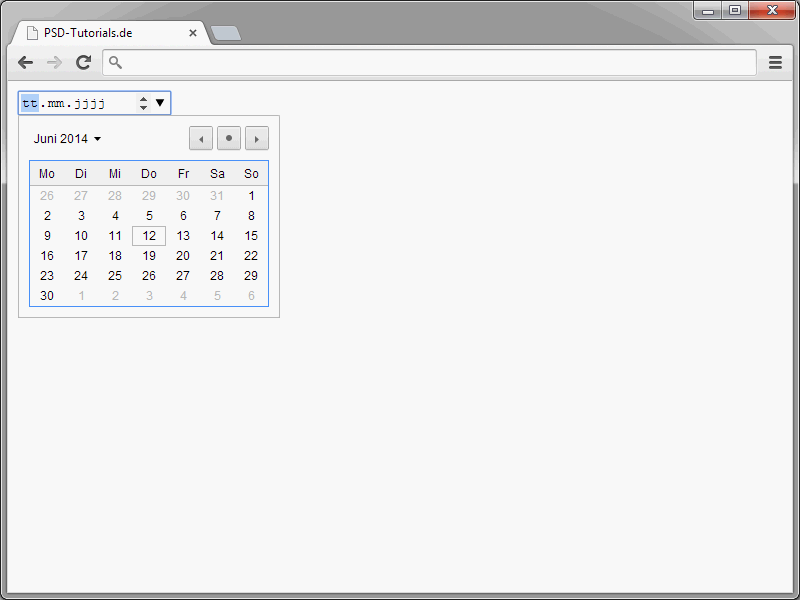Select day 17 in calendar
This screenshot has width=800, height=600.
[81, 256]
